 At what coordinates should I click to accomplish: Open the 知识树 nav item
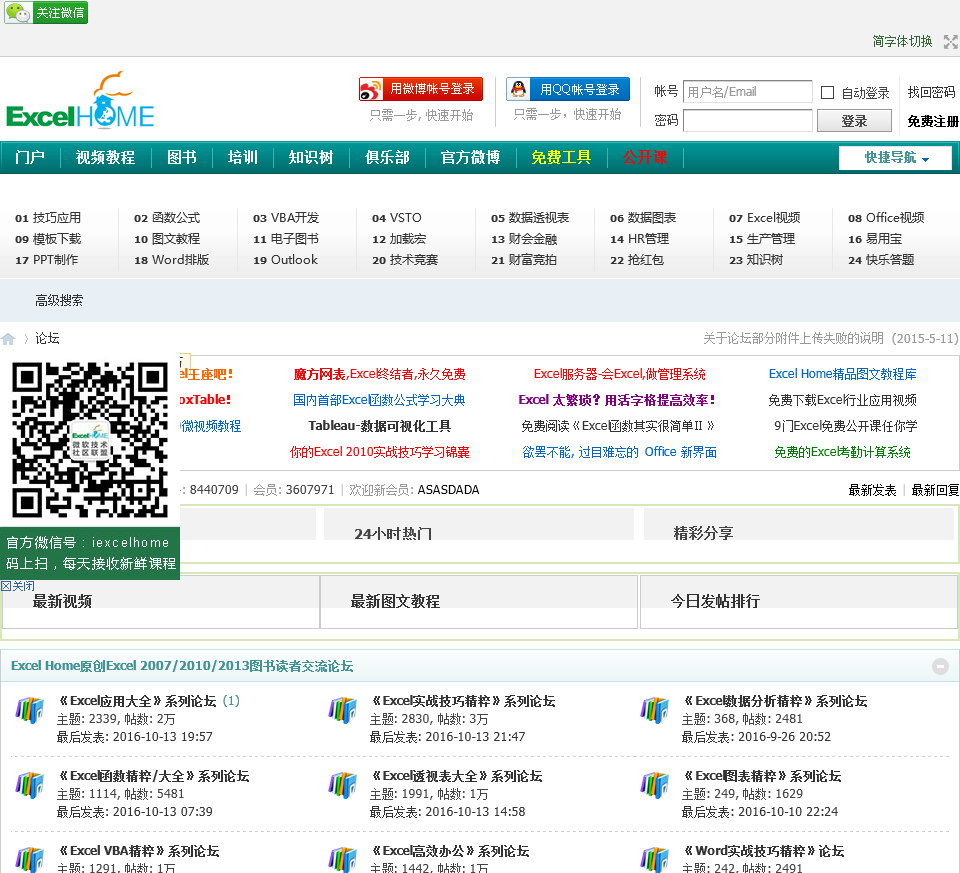tap(311, 157)
